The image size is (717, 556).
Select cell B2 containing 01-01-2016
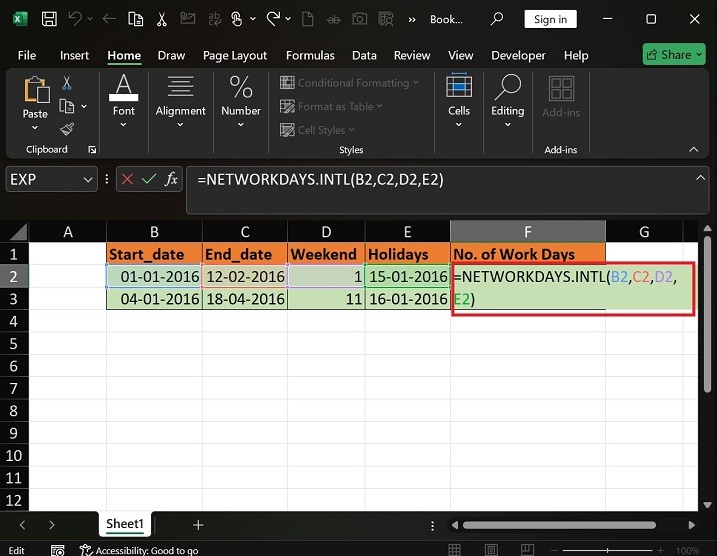click(x=154, y=276)
